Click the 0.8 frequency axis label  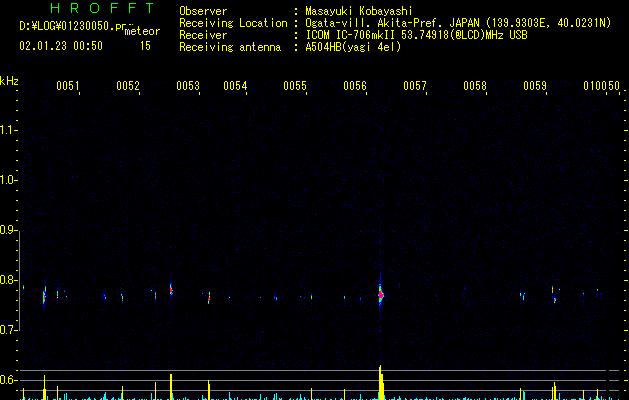click(x=8, y=280)
